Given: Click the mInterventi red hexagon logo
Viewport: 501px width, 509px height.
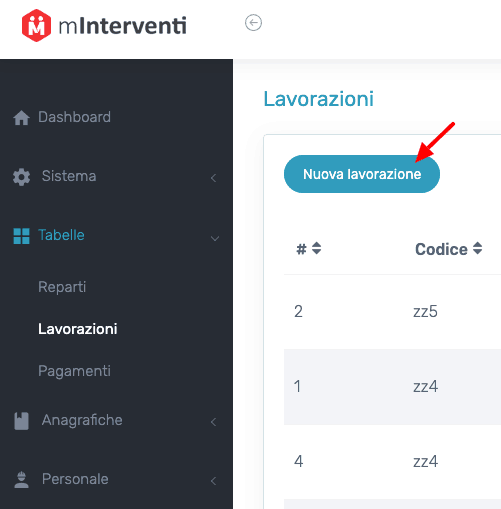Looking at the screenshot, I should [36, 25].
